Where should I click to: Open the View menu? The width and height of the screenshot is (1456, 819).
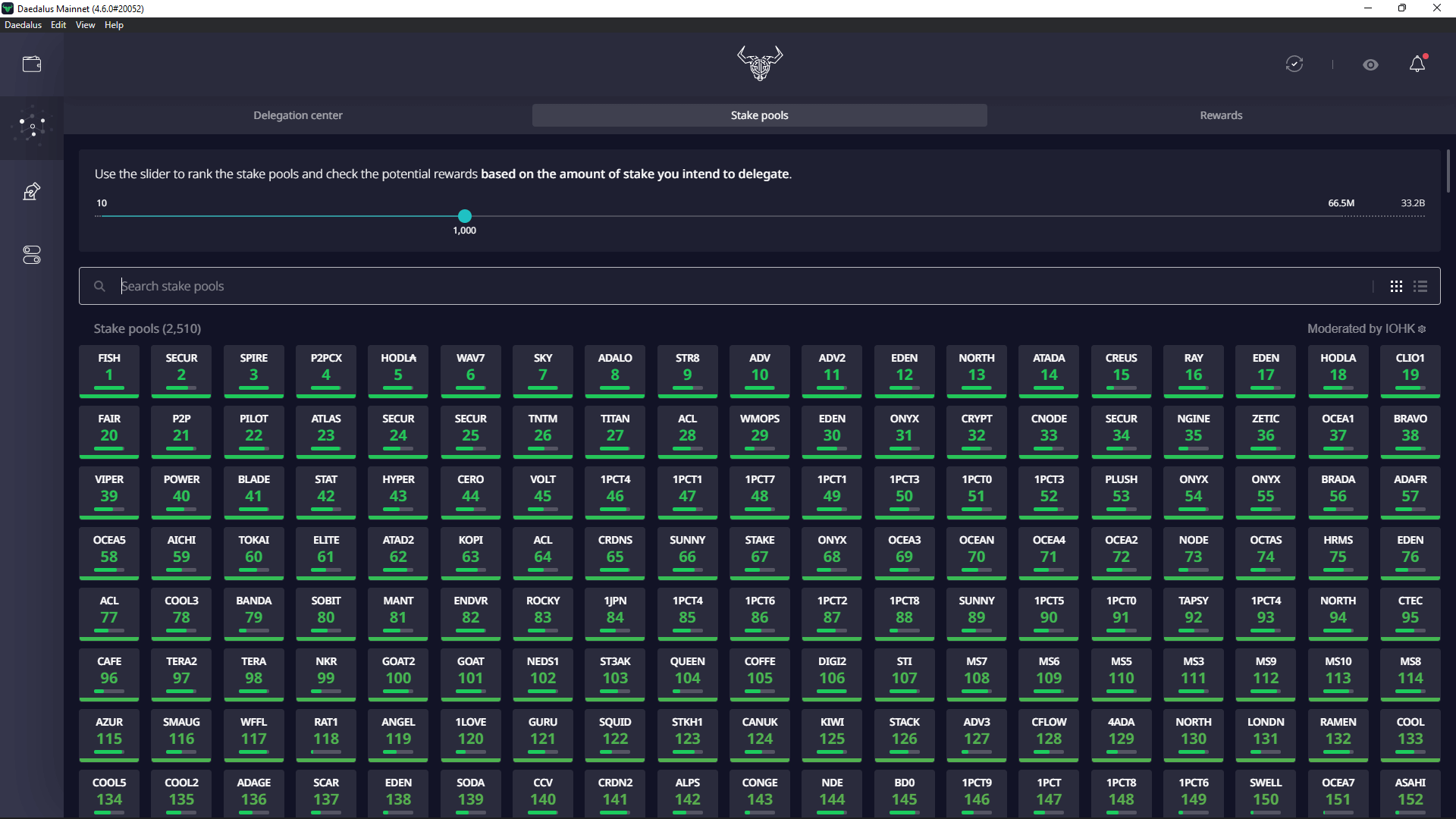85,25
